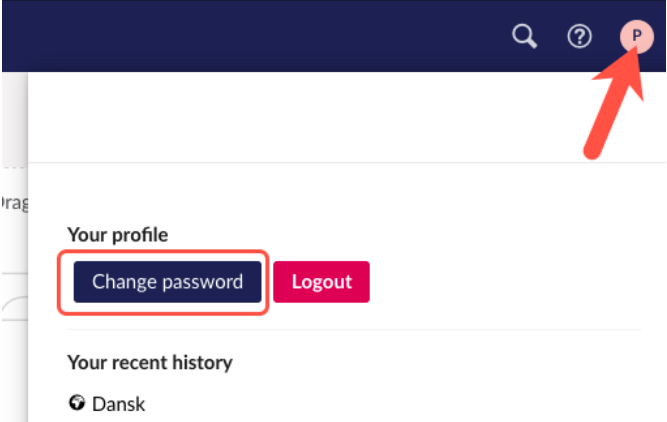Click the red arrow annotation pointing at avatar
This screenshot has width=667, height=422.
point(615,104)
